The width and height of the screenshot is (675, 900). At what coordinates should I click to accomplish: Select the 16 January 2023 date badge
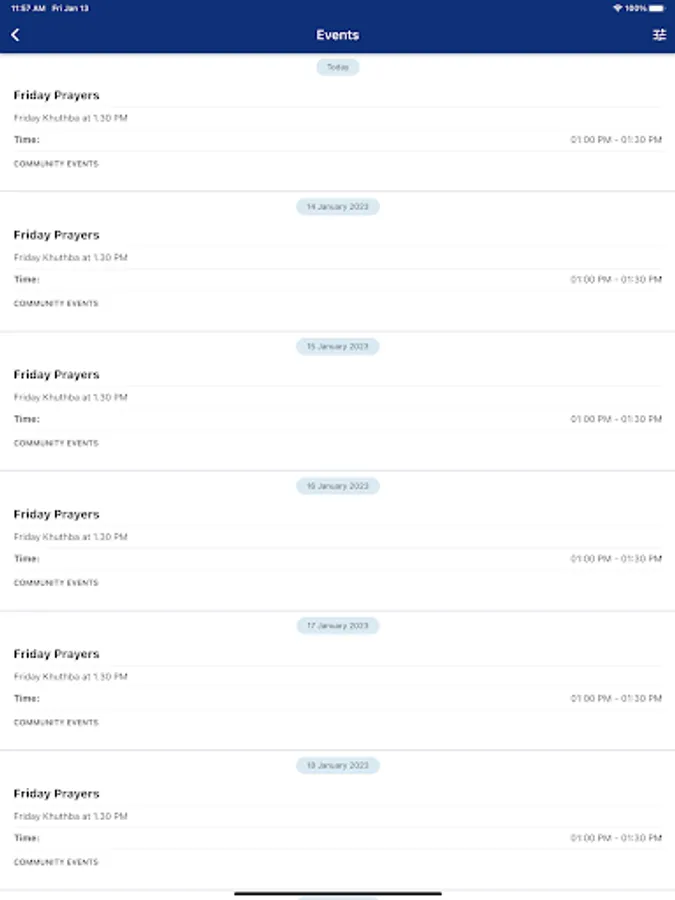pos(338,486)
